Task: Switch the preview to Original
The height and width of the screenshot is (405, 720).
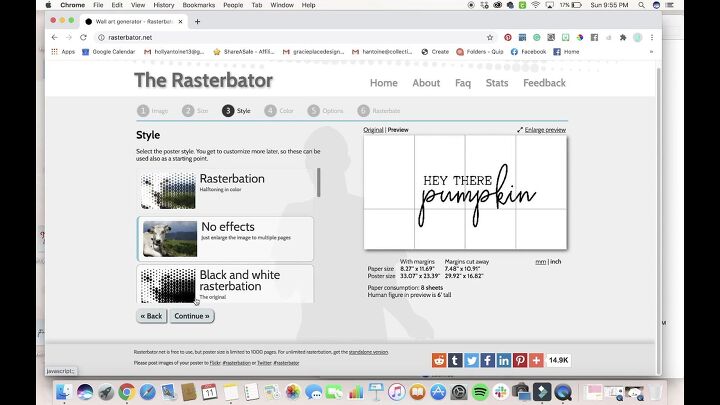Action: coord(373,130)
